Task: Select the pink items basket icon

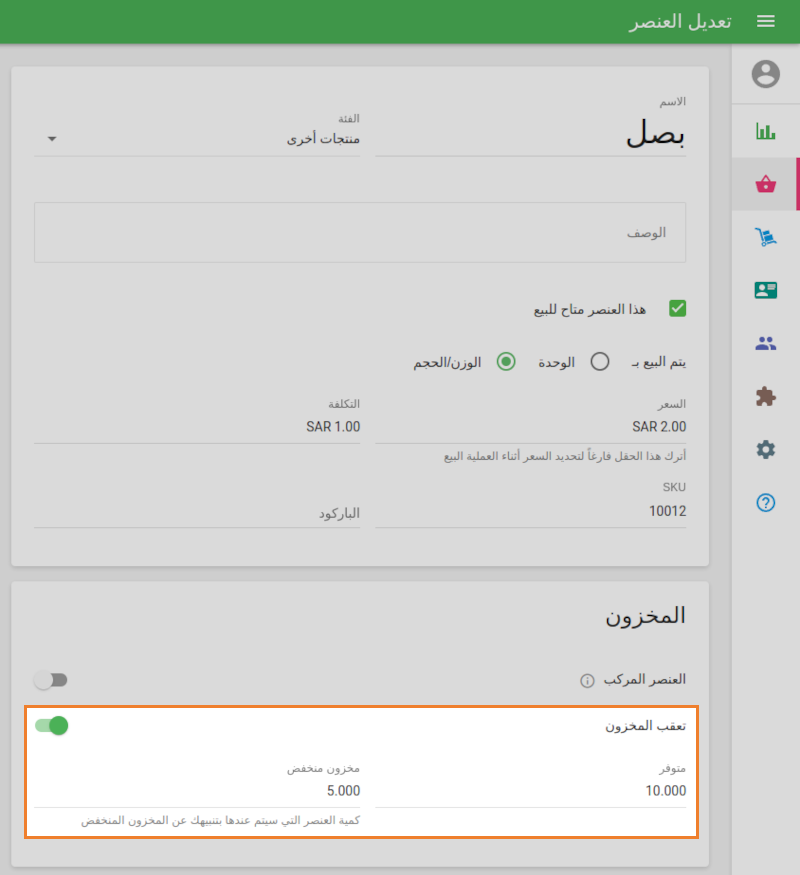Action: click(765, 184)
